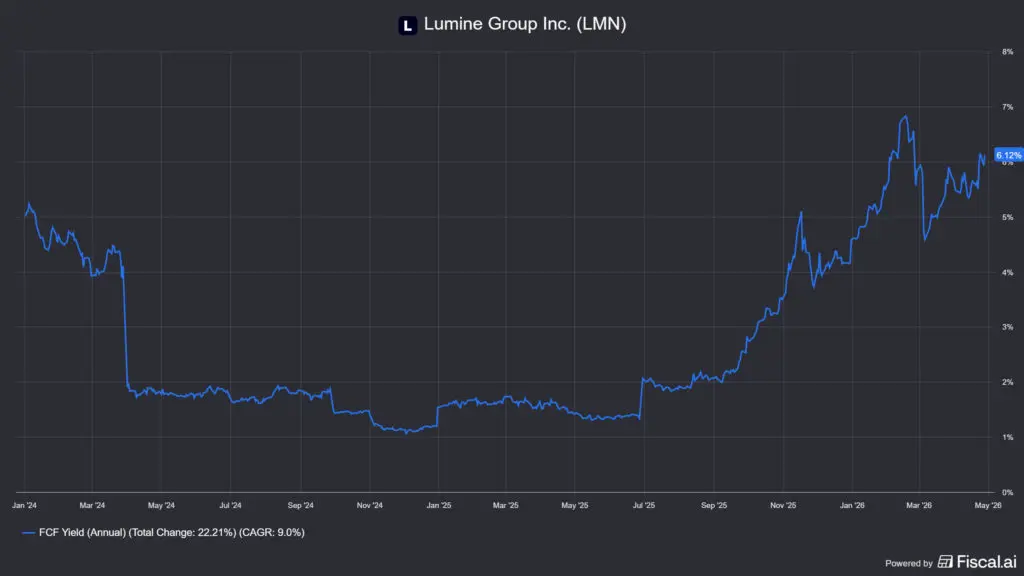Click the Sep '25 x-axis label
Viewport: 1024px width, 576px height.
(x=714, y=505)
